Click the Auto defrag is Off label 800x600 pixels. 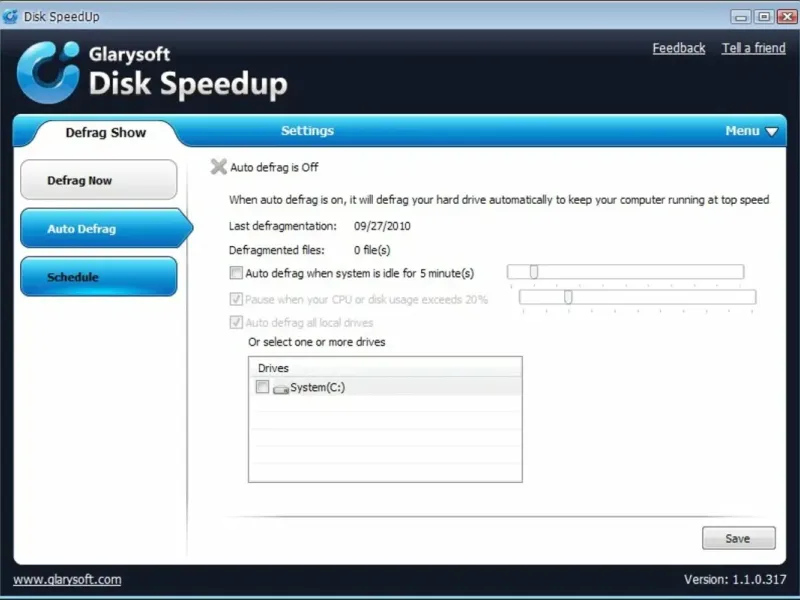(274, 167)
